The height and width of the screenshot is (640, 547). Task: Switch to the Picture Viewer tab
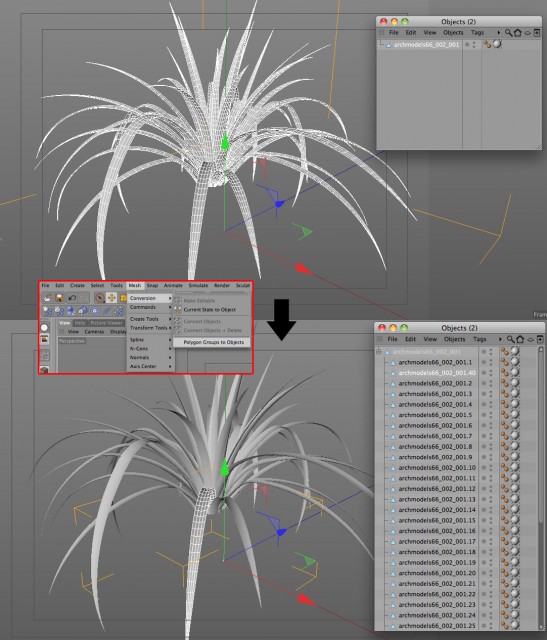(x=107, y=323)
